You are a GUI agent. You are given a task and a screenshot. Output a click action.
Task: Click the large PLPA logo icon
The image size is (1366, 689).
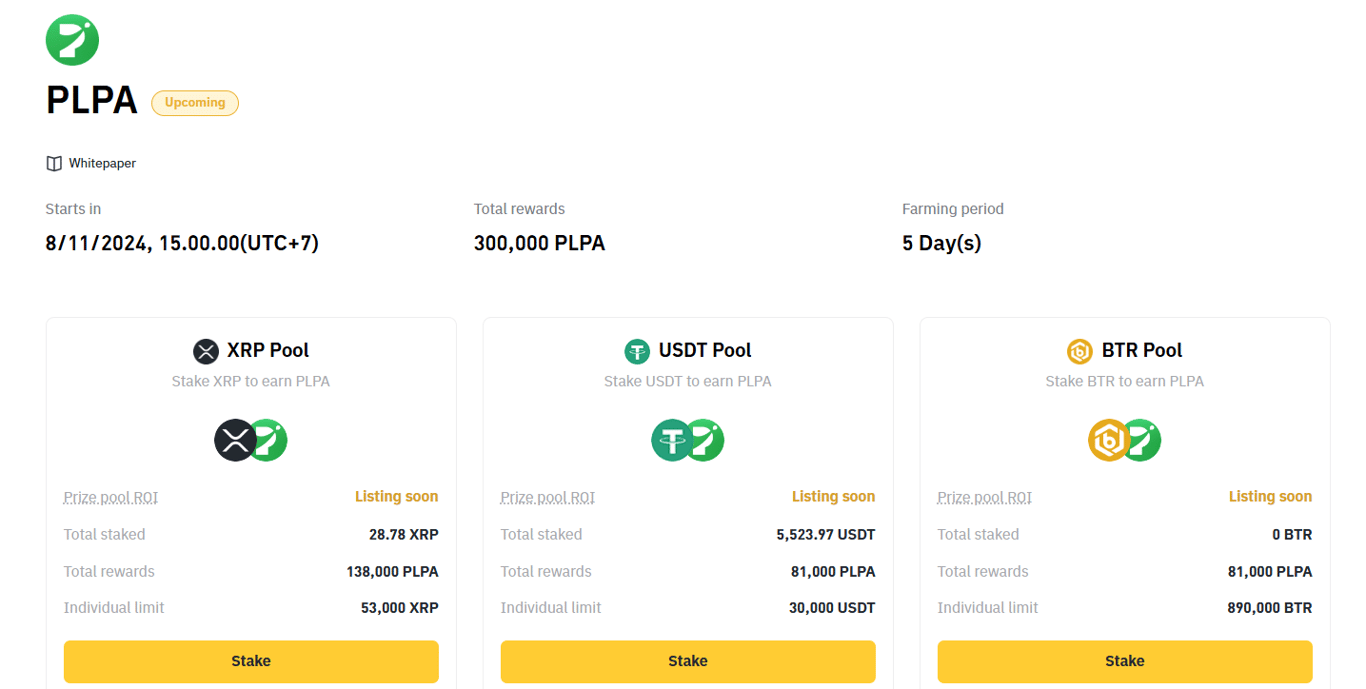click(x=72, y=40)
